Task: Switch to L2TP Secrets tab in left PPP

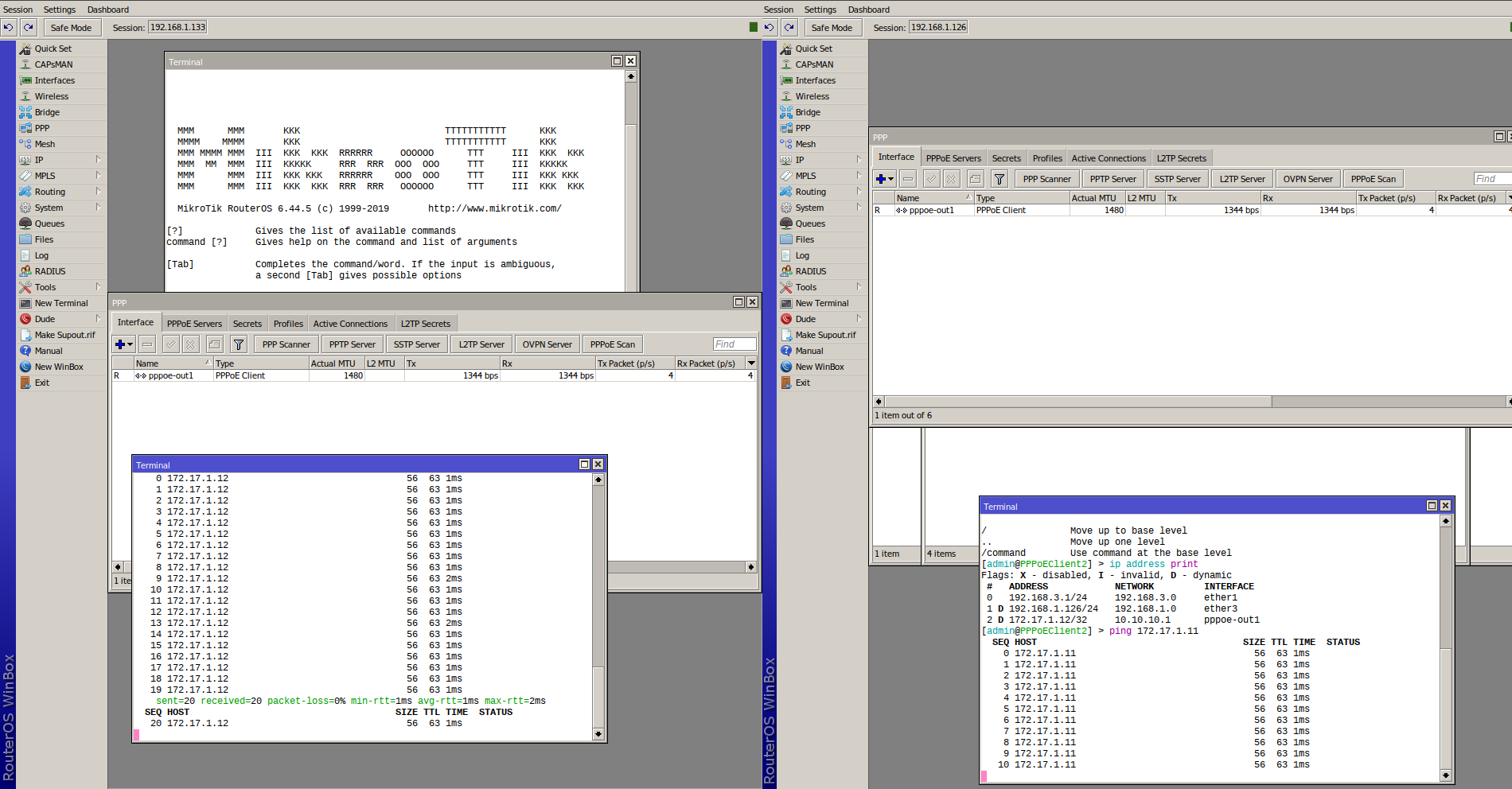Action: click(x=426, y=324)
